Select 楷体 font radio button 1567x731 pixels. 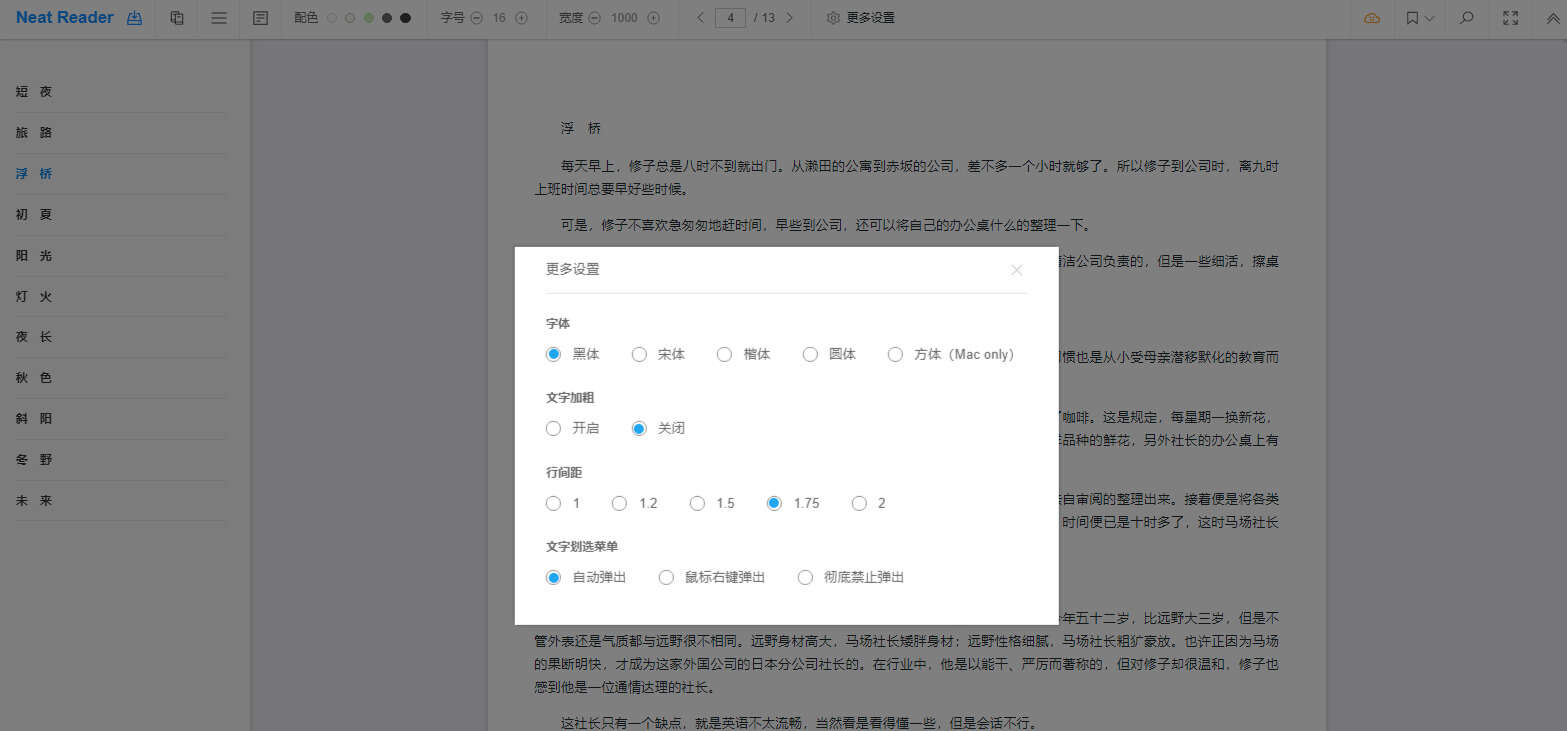click(725, 354)
